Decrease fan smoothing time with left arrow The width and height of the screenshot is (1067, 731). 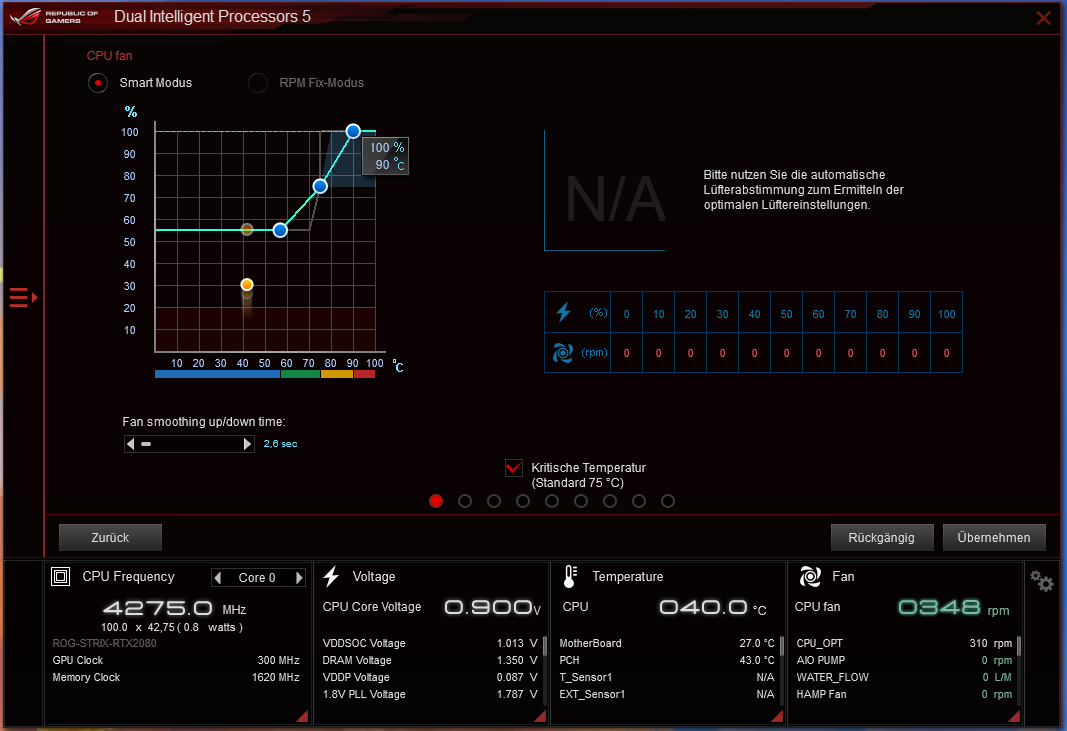pyautogui.click(x=130, y=444)
